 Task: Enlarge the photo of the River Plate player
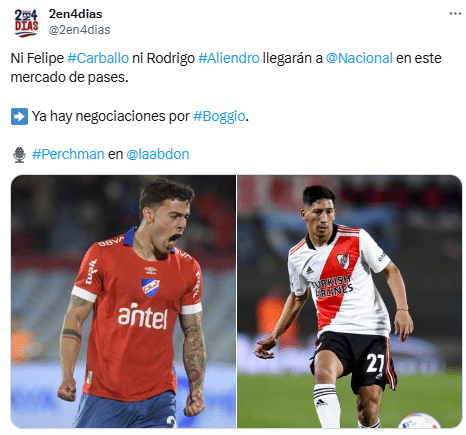[x=349, y=301]
